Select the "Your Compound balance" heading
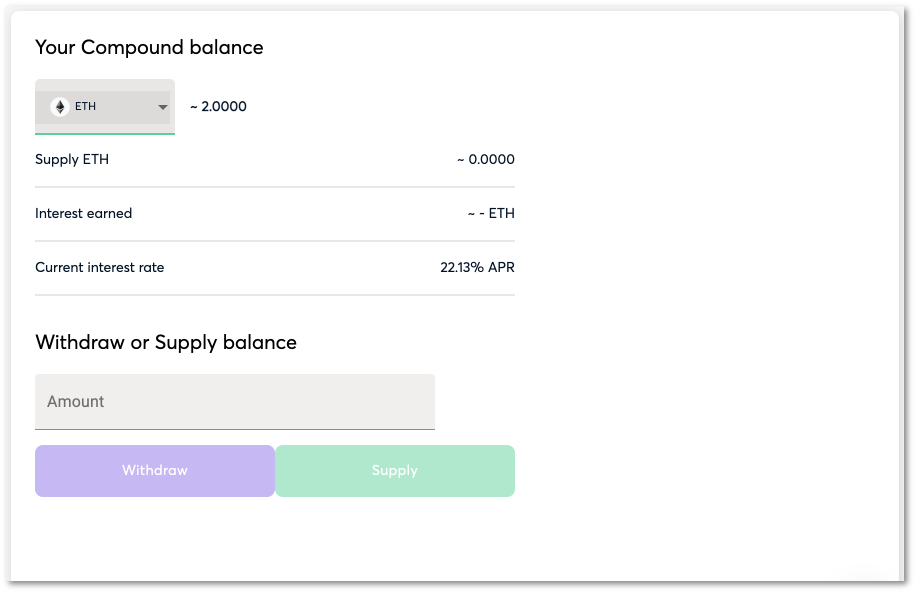 tap(149, 47)
